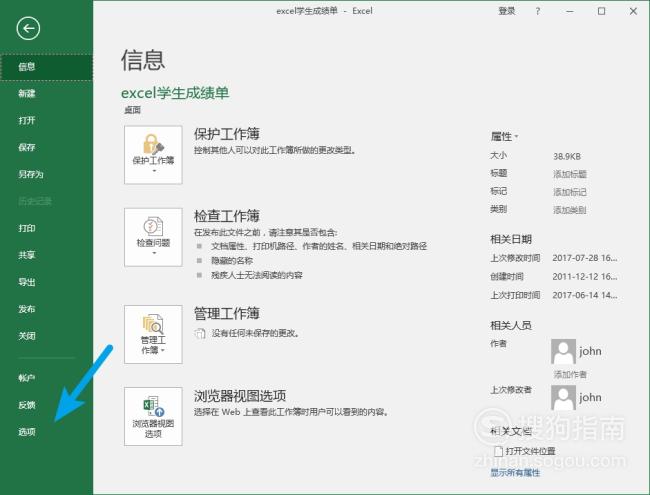Open 选项 in the sidebar

tap(46, 432)
